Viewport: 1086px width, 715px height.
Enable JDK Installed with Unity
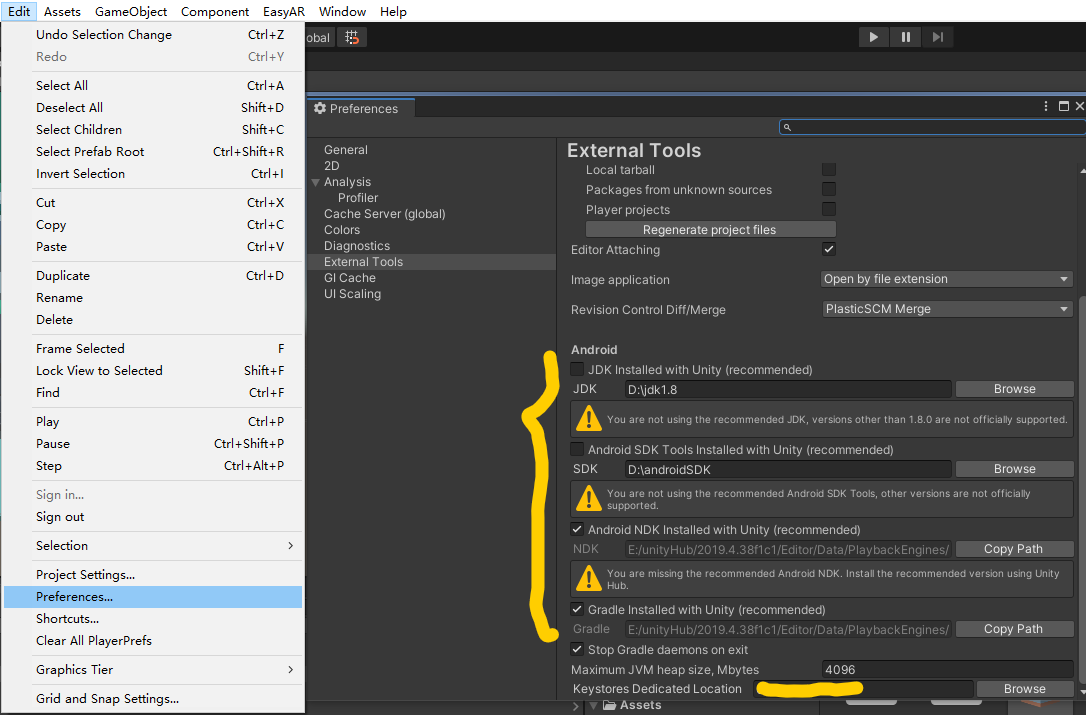pos(577,369)
